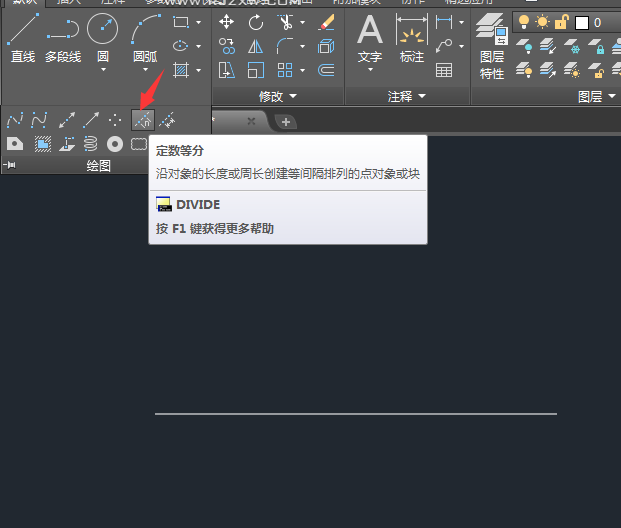This screenshot has width=621, height=528.
Task: Click the Region tool icon
Action: [15, 144]
